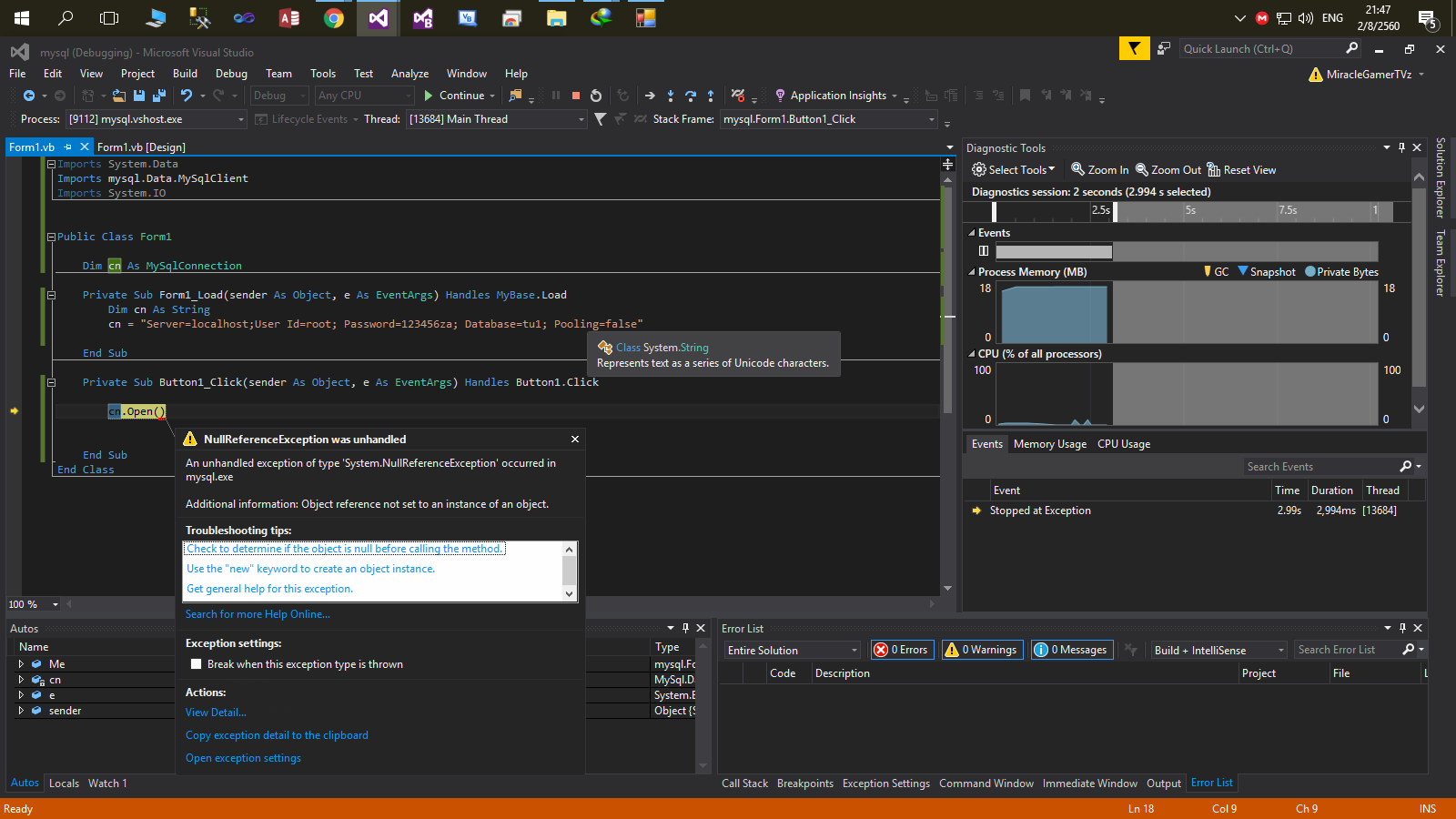
Task: Click the thread filter funnel icon
Action: click(600, 119)
